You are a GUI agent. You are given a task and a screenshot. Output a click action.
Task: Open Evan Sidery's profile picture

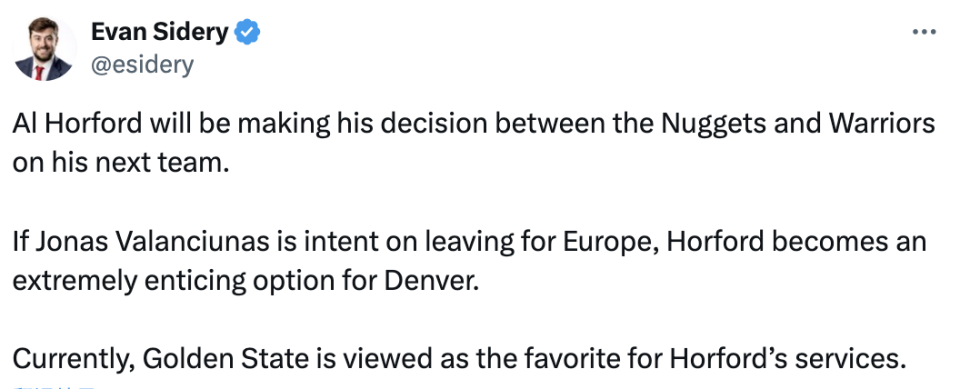(43, 49)
